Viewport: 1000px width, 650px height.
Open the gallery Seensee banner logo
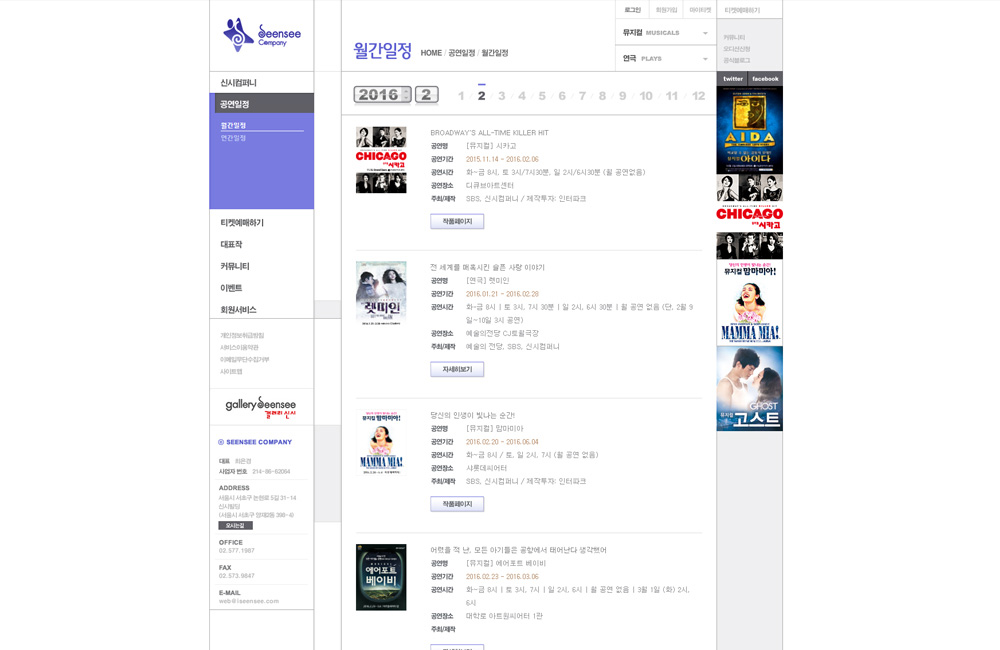pos(261,406)
